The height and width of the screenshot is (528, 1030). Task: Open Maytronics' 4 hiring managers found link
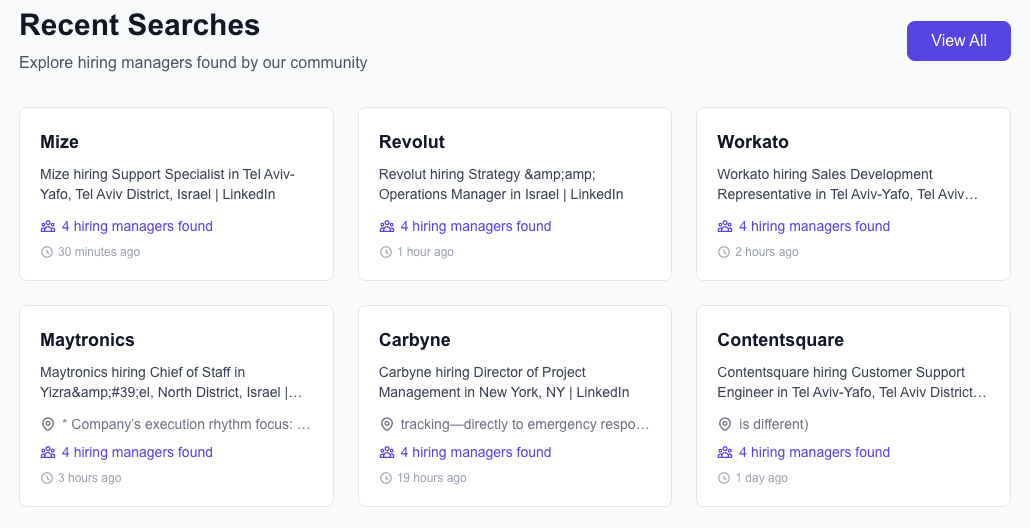[x=137, y=452]
